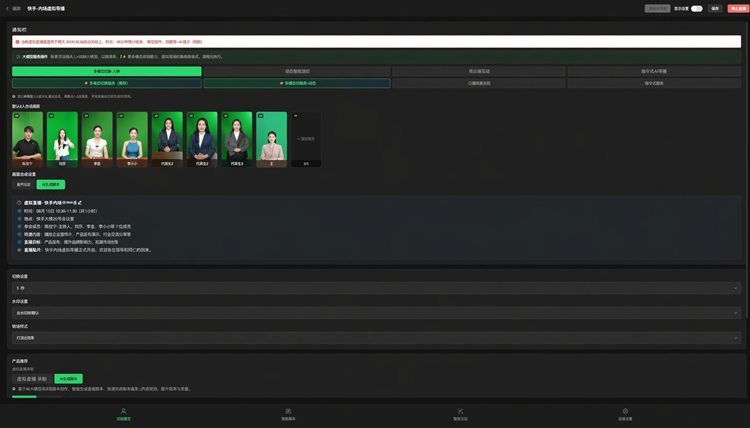Viewport: 750px width, 428px height.
Task: Click the pencil edit icon beside 虚拟直播 title
Action: tap(80, 203)
